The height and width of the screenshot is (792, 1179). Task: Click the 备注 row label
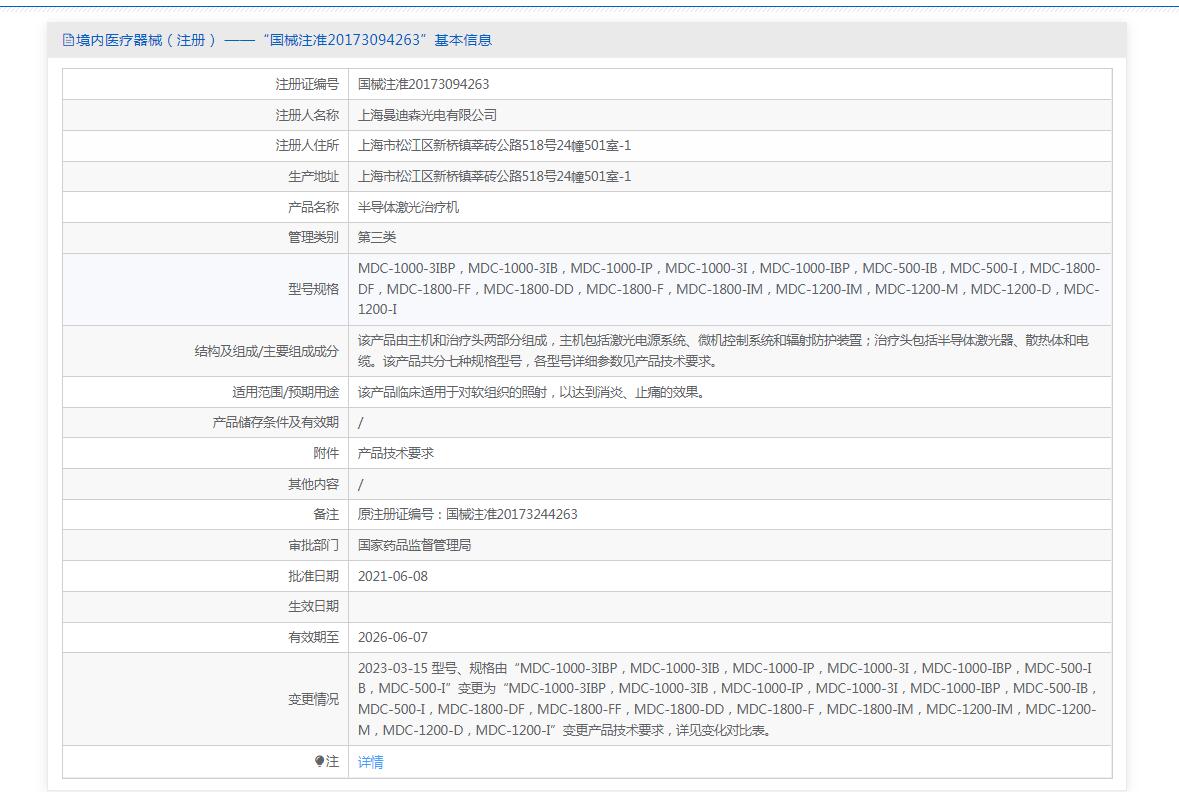(326, 514)
